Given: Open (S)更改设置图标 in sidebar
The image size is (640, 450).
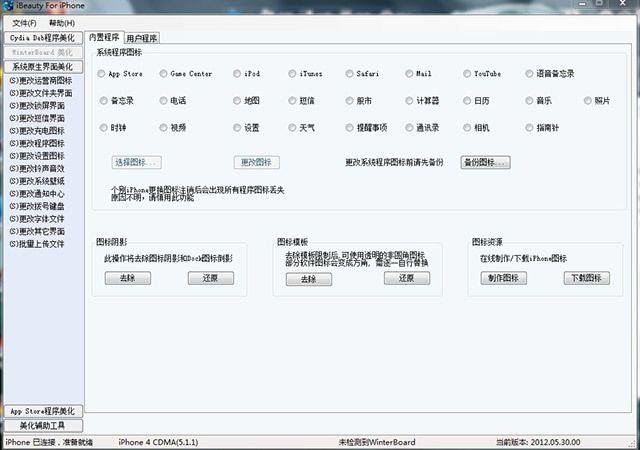Looking at the screenshot, I should click(37, 156).
